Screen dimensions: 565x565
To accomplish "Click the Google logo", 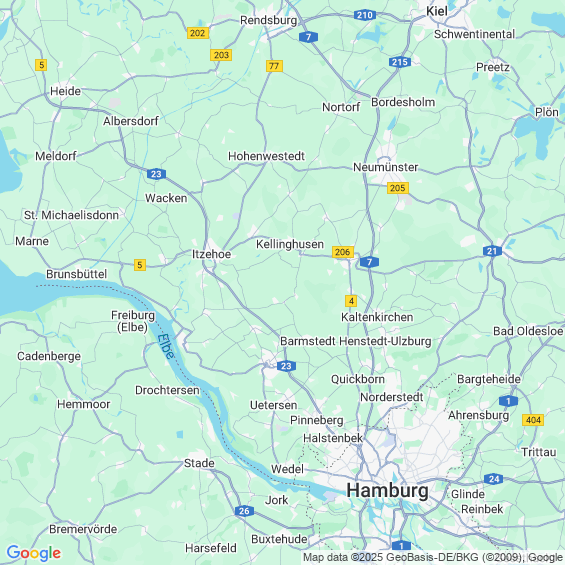I will point(34,553).
